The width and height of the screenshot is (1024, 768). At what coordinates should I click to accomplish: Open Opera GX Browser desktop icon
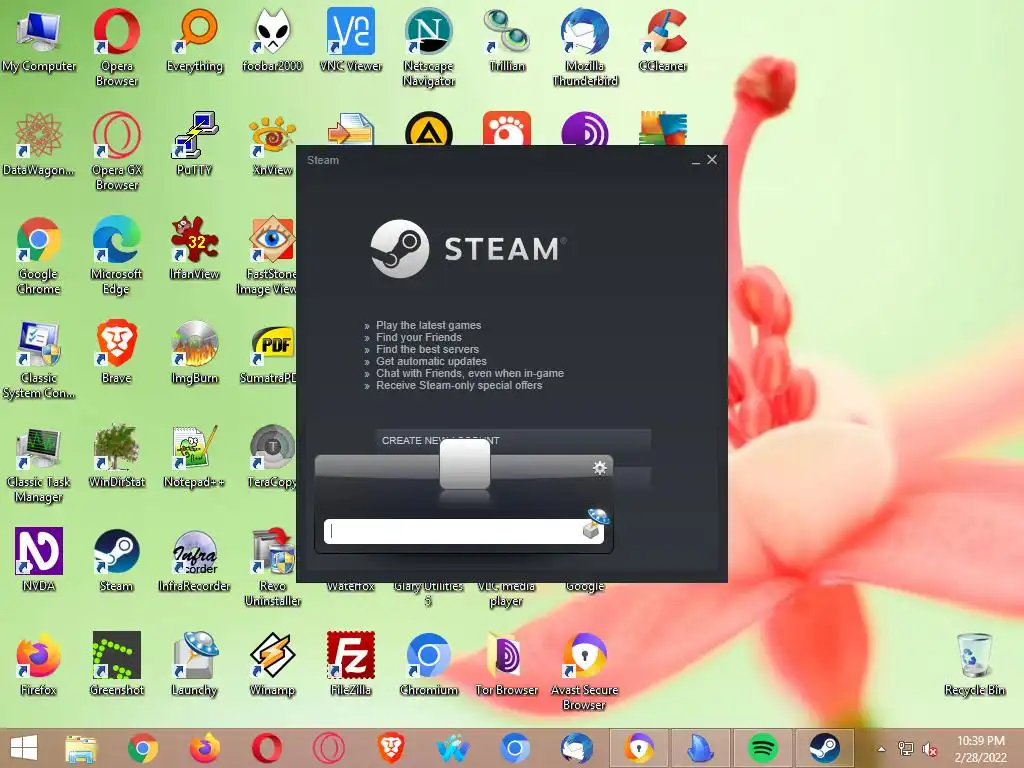(116, 151)
